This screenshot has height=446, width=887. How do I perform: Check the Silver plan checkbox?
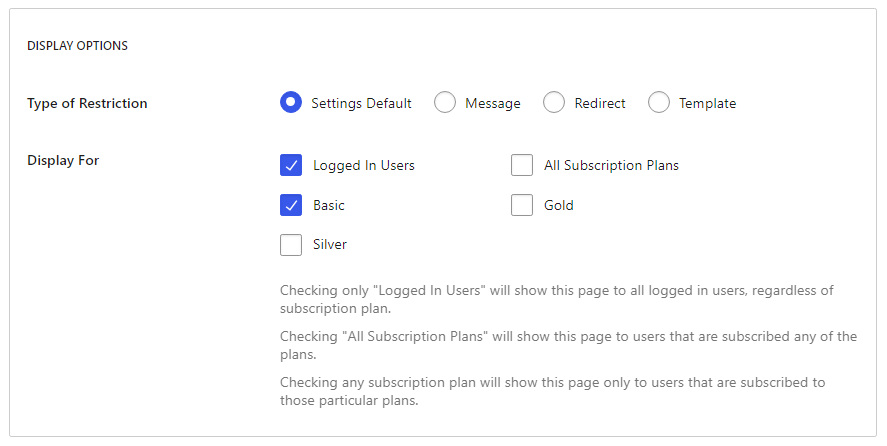tap(291, 244)
